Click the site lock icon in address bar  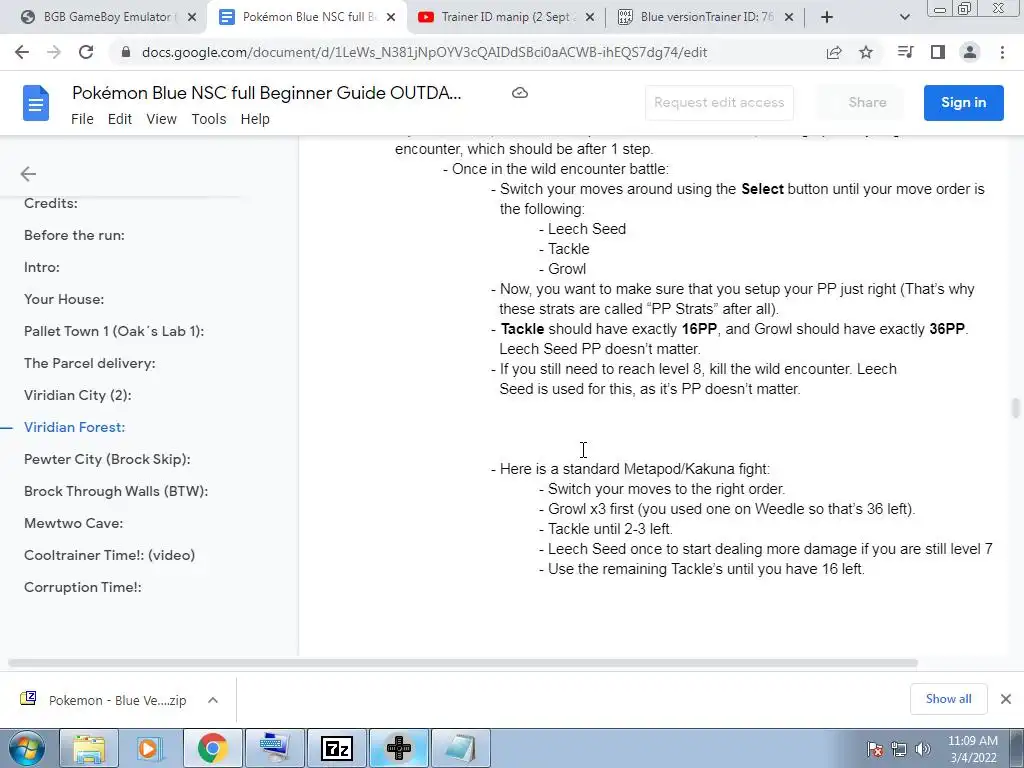[126, 52]
